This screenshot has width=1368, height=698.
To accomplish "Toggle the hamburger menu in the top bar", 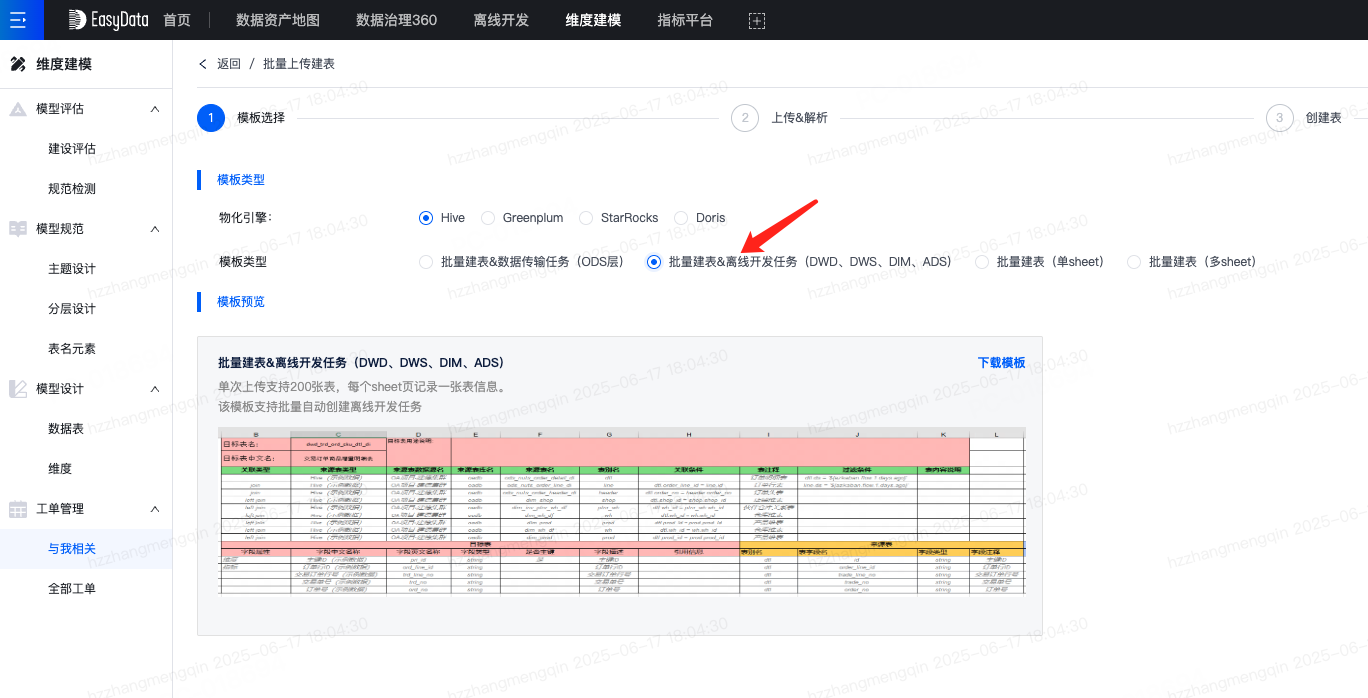I will pyautogui.click(x=18, y=20).
